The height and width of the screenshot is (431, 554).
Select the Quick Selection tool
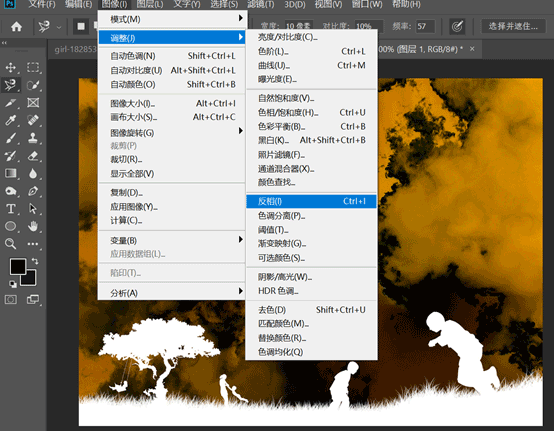(x=33, y=85)
